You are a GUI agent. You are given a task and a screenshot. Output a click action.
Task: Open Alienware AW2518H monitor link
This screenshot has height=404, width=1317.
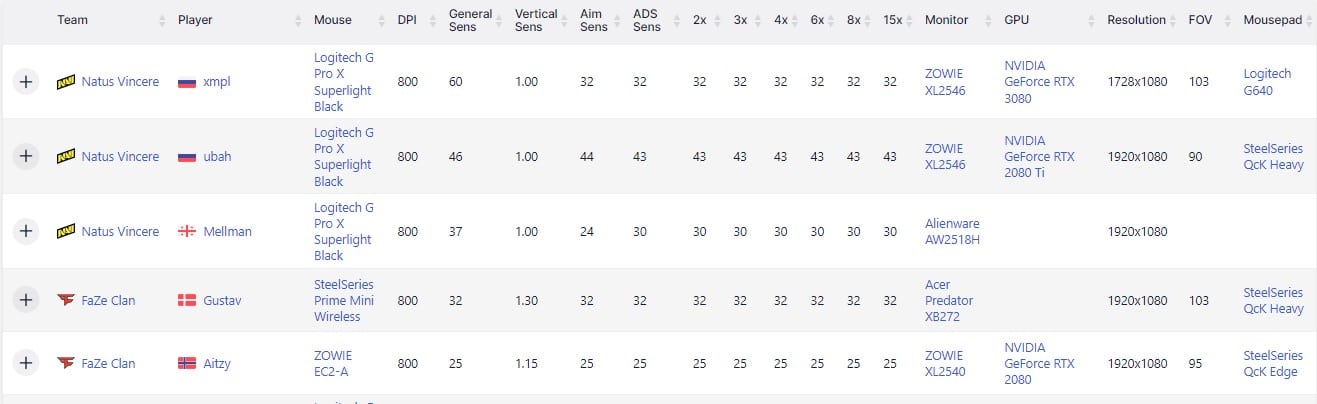pyautogui.click(x=952, y=231)
